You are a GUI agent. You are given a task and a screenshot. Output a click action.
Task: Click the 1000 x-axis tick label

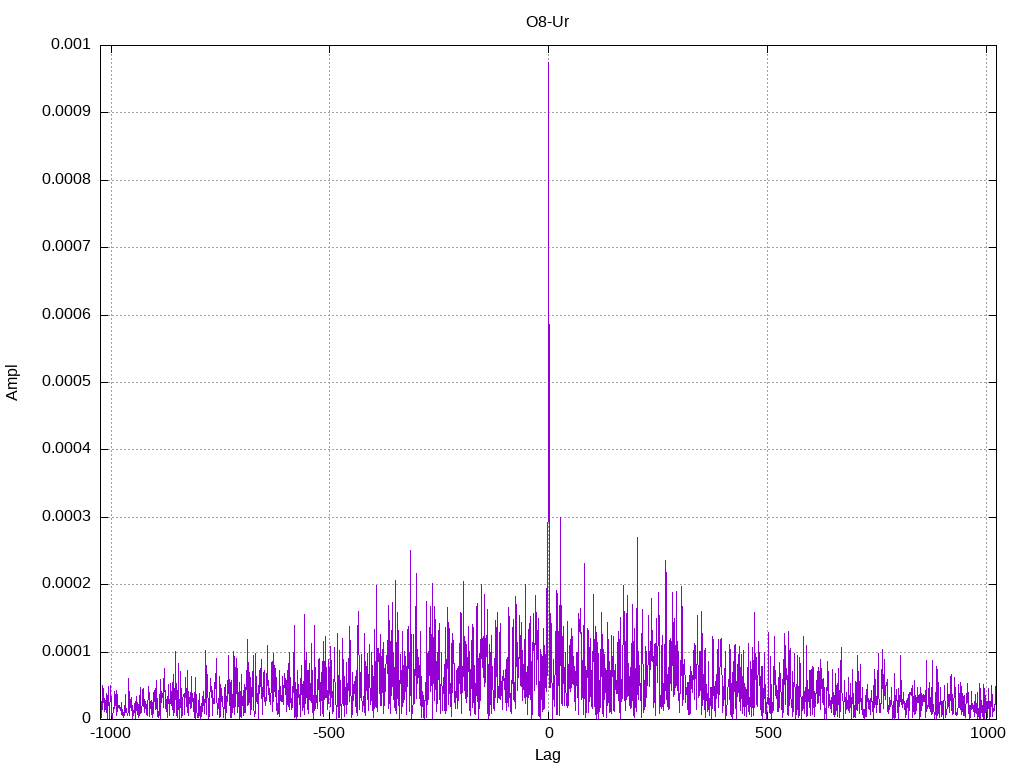pos(987,733)
